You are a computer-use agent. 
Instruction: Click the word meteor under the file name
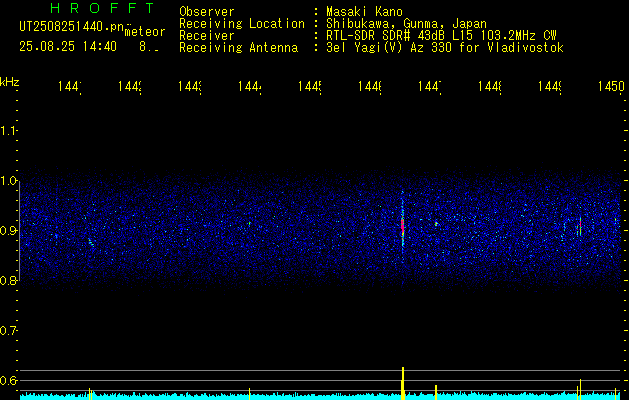point(145,32)
